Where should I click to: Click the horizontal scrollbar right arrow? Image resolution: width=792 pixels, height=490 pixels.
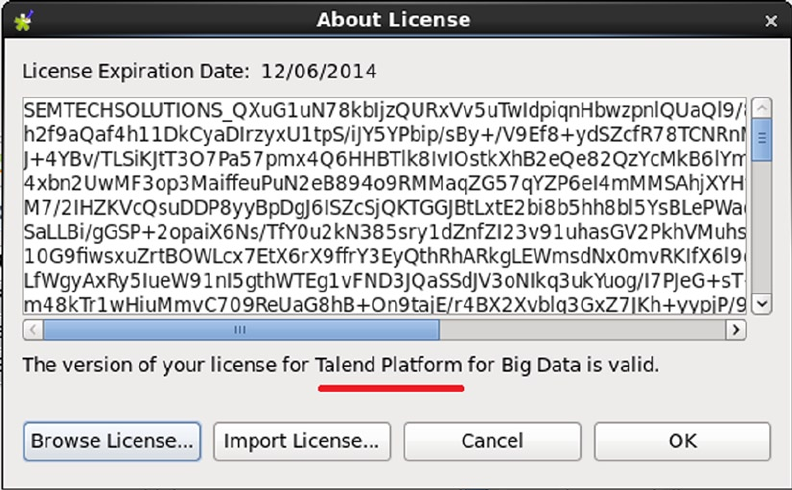736,329
